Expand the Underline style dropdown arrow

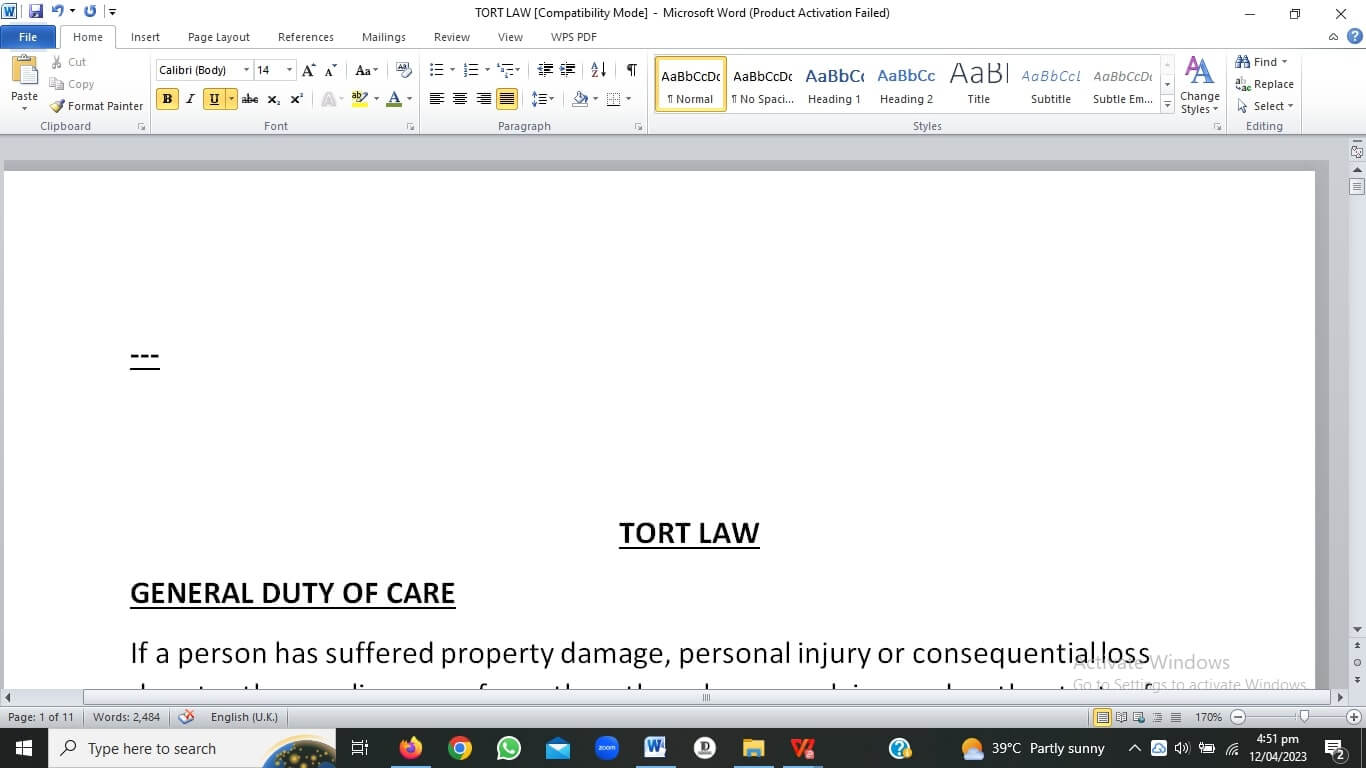coord(231,99)
